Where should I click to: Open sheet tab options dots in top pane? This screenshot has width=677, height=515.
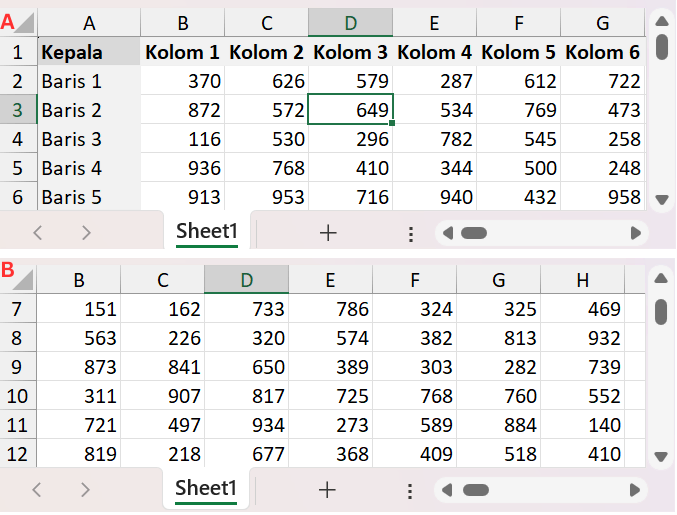point(410,233)
